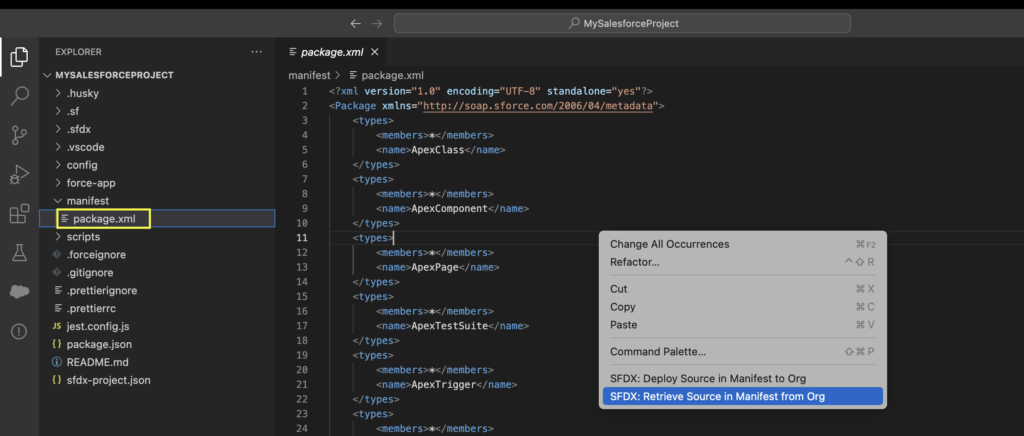Click the package.xml breadcrumb segment
1024x436 pixels.
(387, 76)
